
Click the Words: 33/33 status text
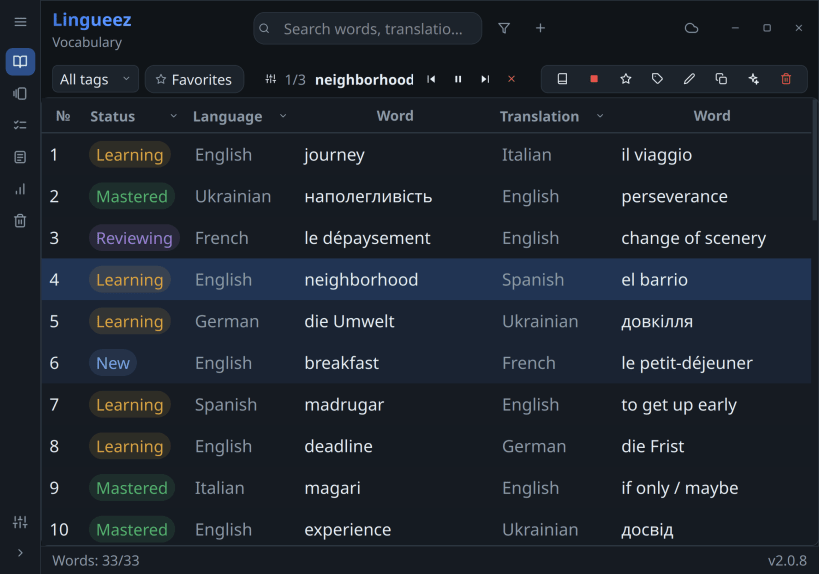[96, 560]
